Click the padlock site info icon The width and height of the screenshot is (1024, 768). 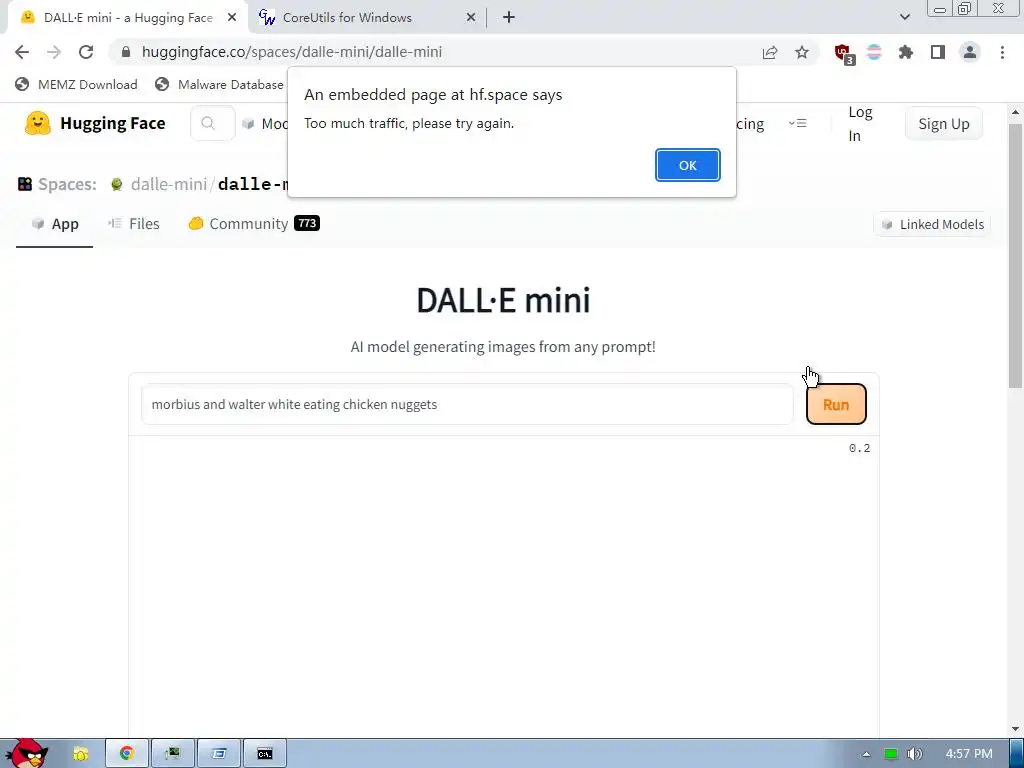coord(126,52)
